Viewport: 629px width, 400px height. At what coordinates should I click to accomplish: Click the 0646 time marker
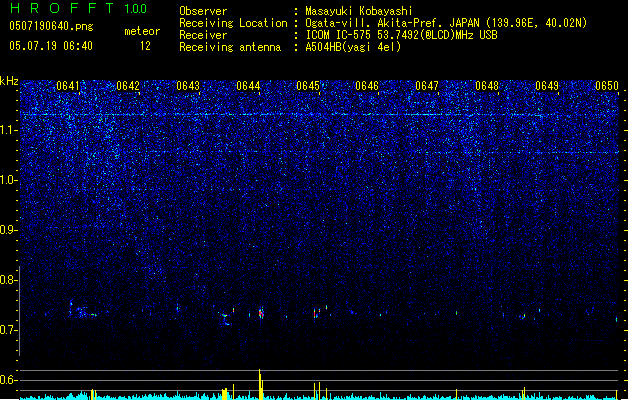click(x=367, y=86)
